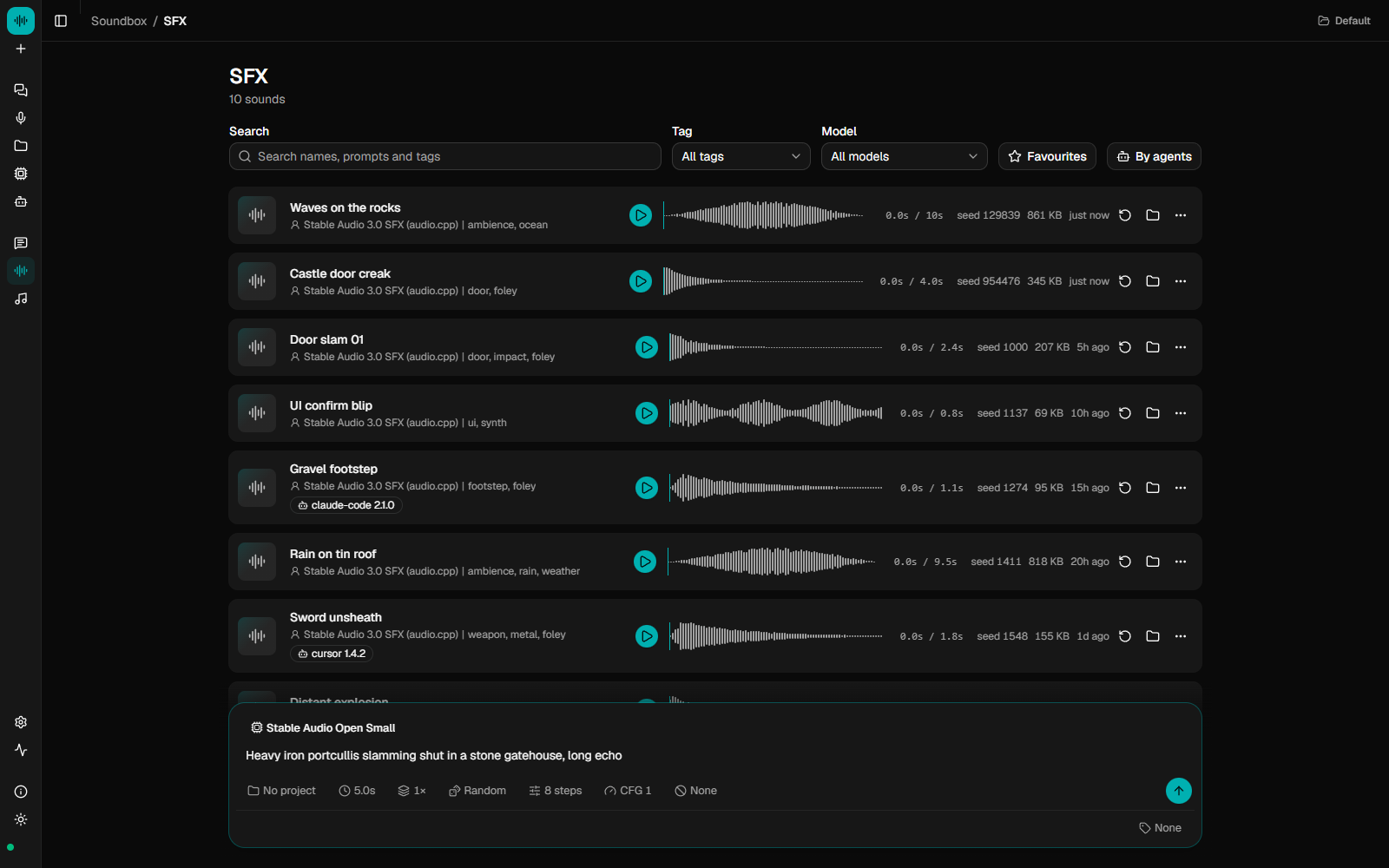Regenerate Waves on the rocks sound
The height and width of the screenshot is (868, 1389).
tap(1125, 215)
